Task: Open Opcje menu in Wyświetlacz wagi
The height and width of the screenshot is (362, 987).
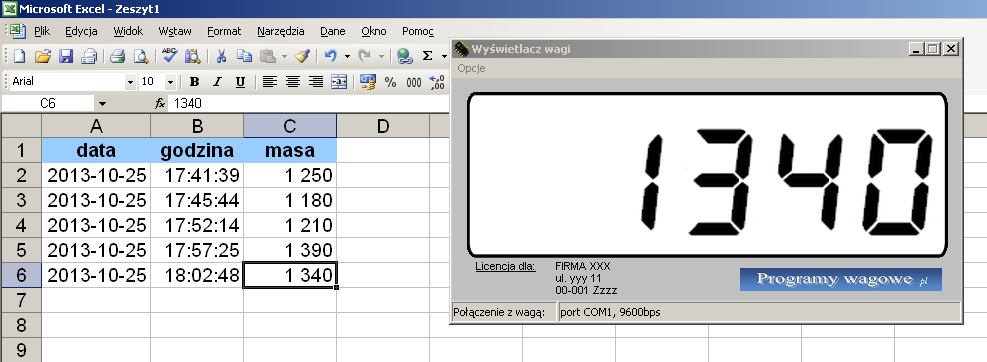Action: coord(471,68)
